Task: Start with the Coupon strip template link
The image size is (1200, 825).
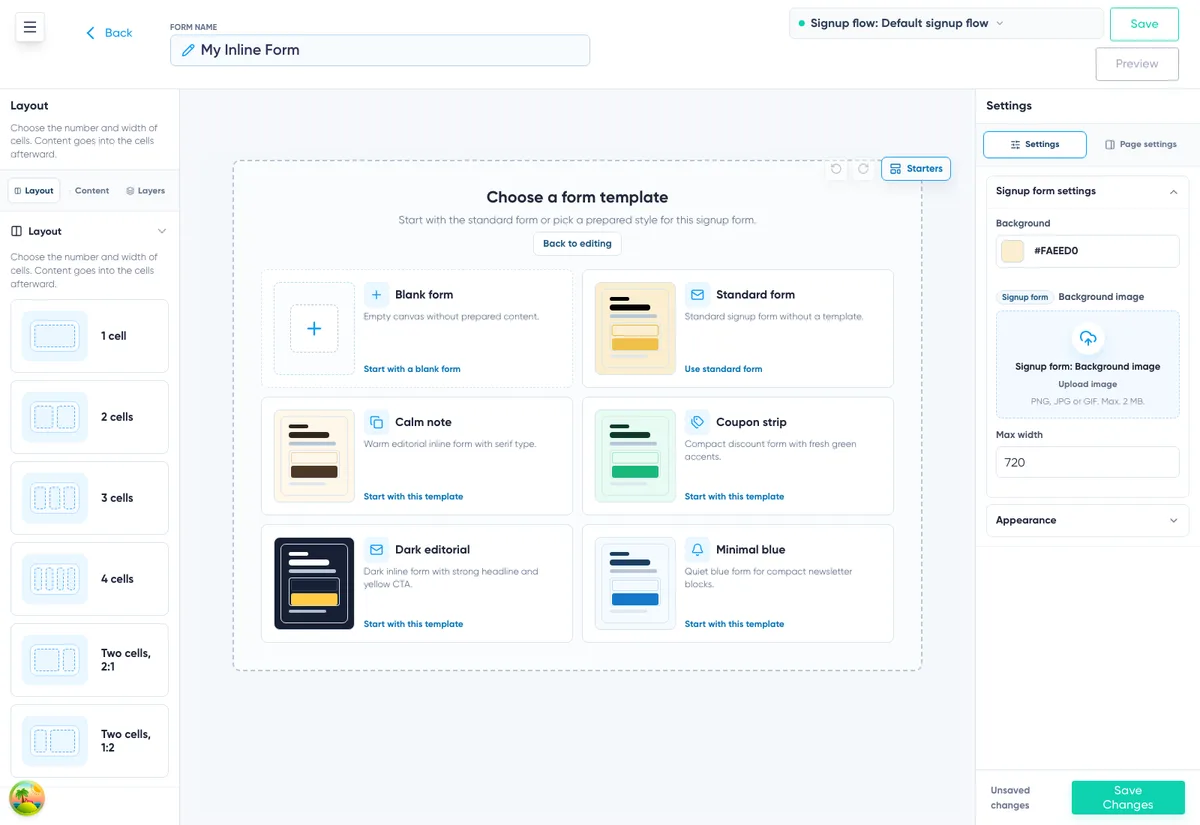Action: tap(734, 497)
